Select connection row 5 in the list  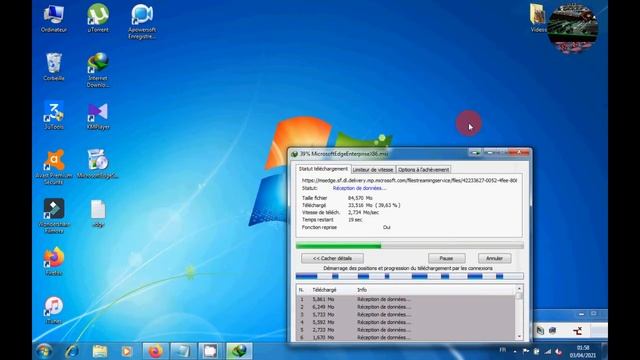[x=405, y=330]
